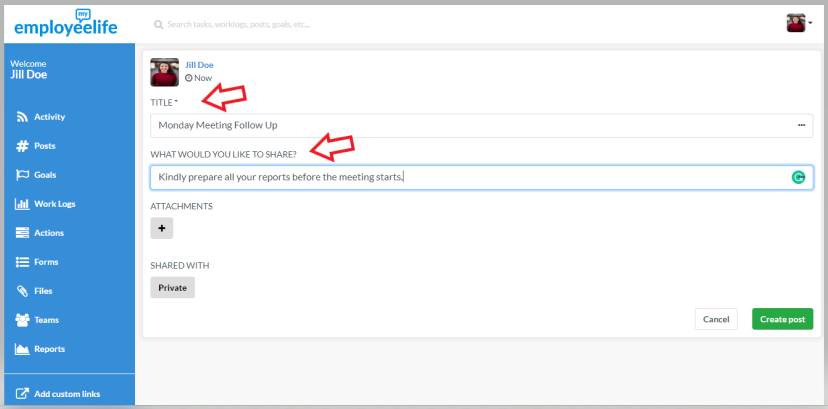Viewport: 828px width, 409px height.
Task: Click the Files paperclip icon
Action: [22, 291]
